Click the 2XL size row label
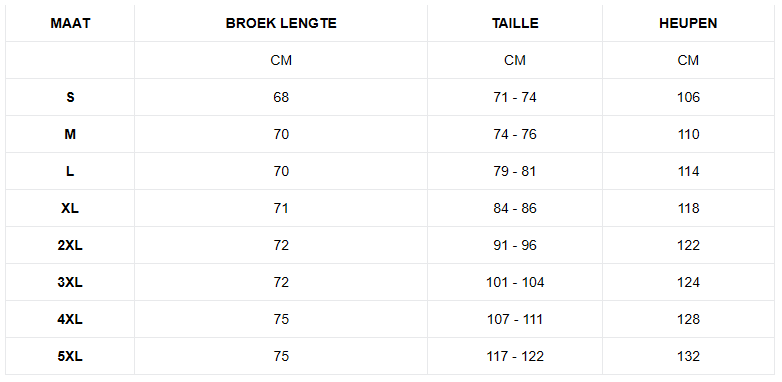 70,245
